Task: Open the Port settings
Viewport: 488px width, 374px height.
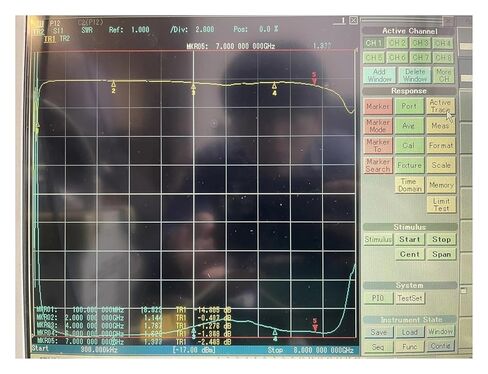Action: [x=409, y=106]
